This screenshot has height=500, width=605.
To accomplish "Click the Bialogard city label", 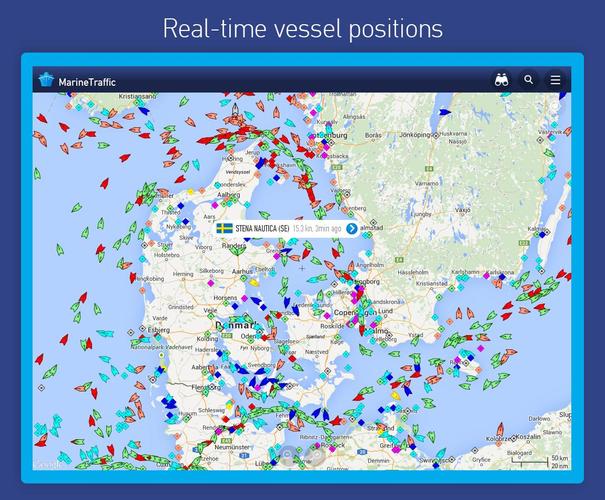I will pos(519,453).
